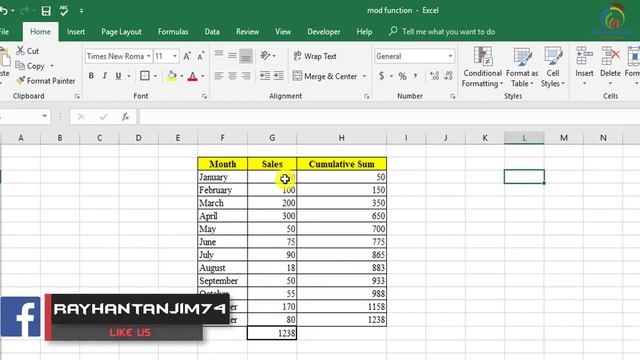Open the General number format dropdown
The height and width of the screenshot is (360, 640).
click(450, 56)
